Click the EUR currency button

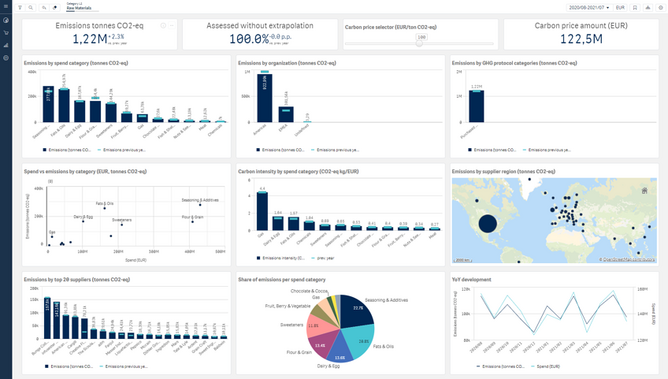pos(620,8)
